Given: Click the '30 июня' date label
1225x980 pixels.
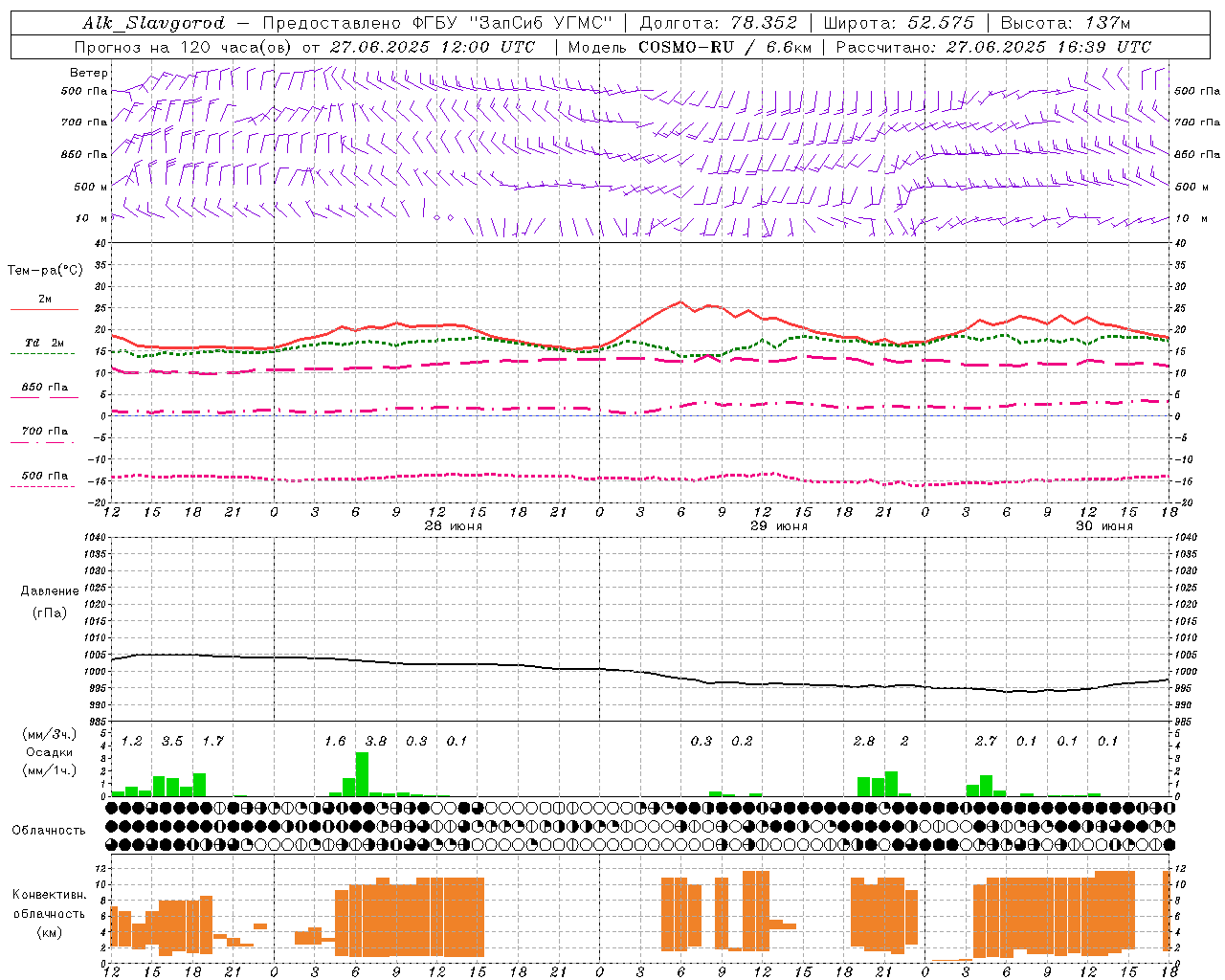Looking at the screenshot, I should coord(1103,526).
